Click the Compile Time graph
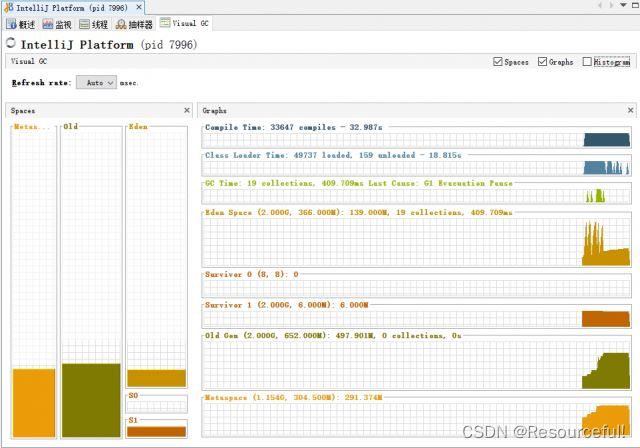Screen dimensions: 640x448 (x=416, y=140)
